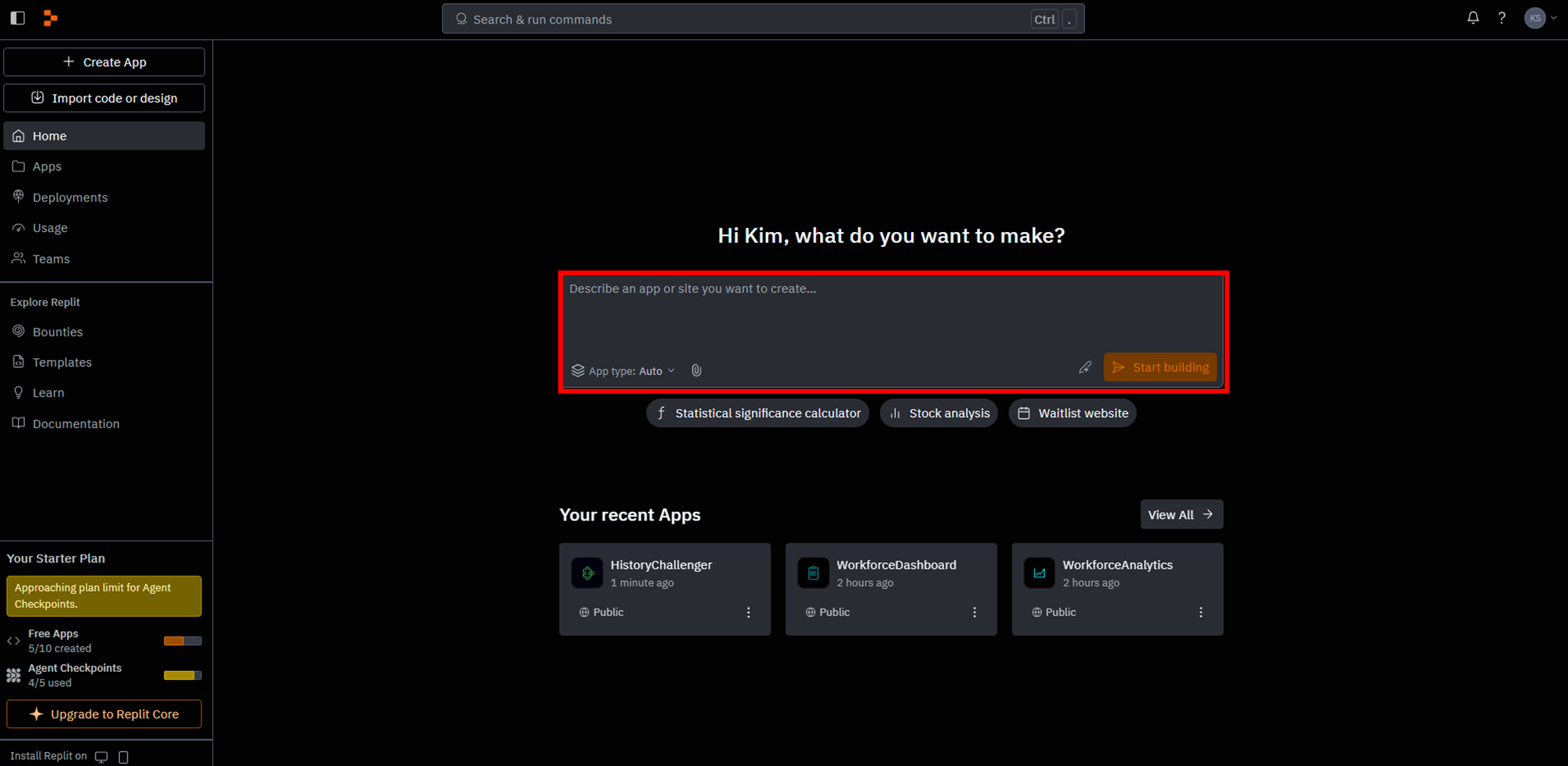
Task: Open Bounties under Explore Replit
Action: tap(104, 332)
